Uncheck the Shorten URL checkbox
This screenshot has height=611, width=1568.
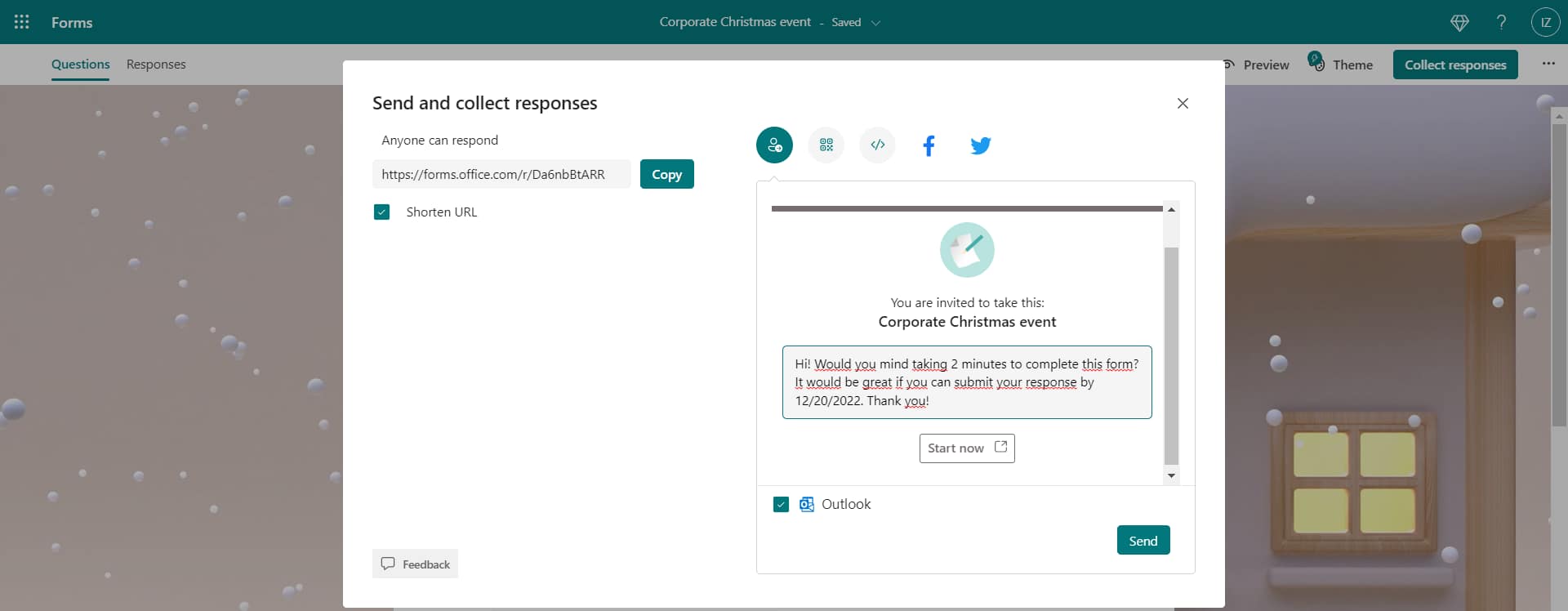[381, 212]
